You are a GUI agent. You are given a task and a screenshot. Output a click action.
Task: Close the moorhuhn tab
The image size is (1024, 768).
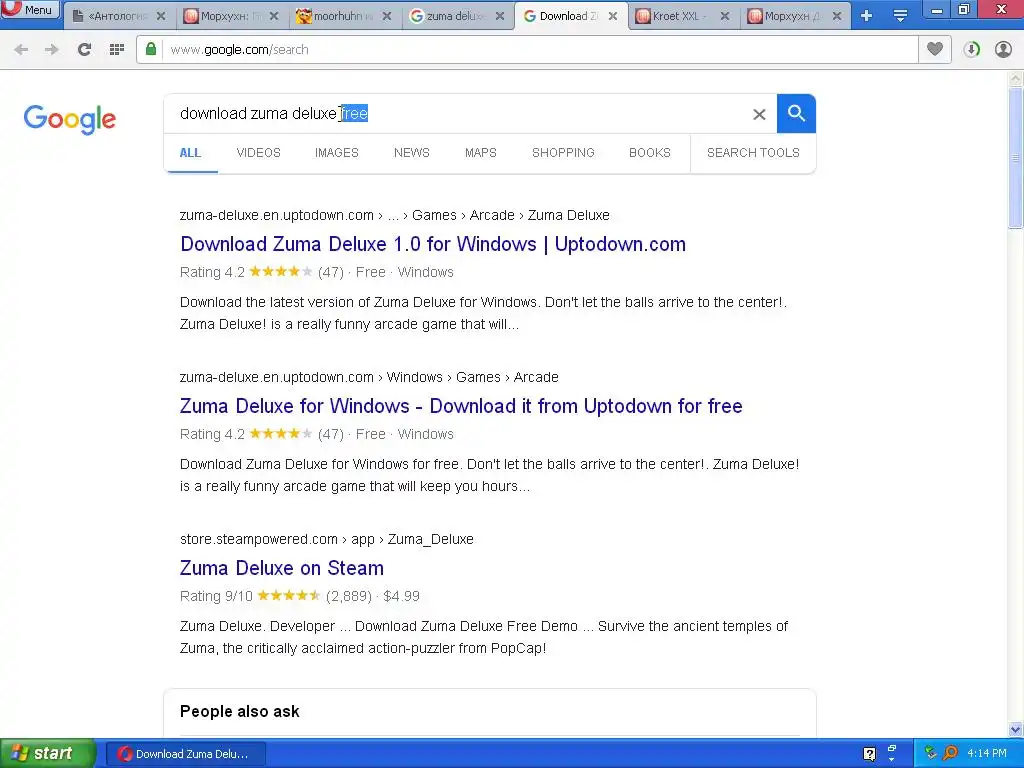[x=387, y=16]
